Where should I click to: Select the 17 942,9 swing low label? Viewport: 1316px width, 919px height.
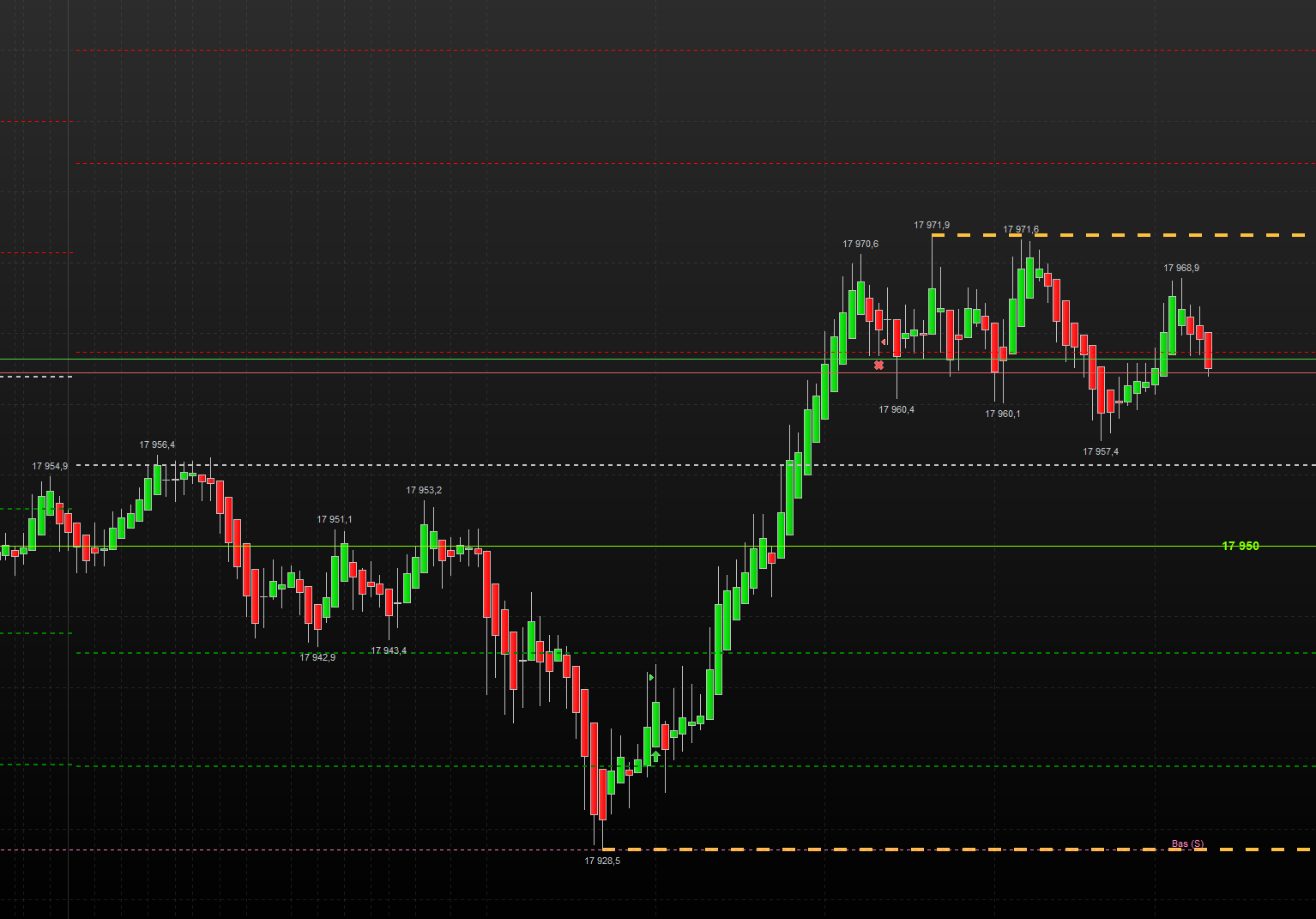[x=317, y=657]
